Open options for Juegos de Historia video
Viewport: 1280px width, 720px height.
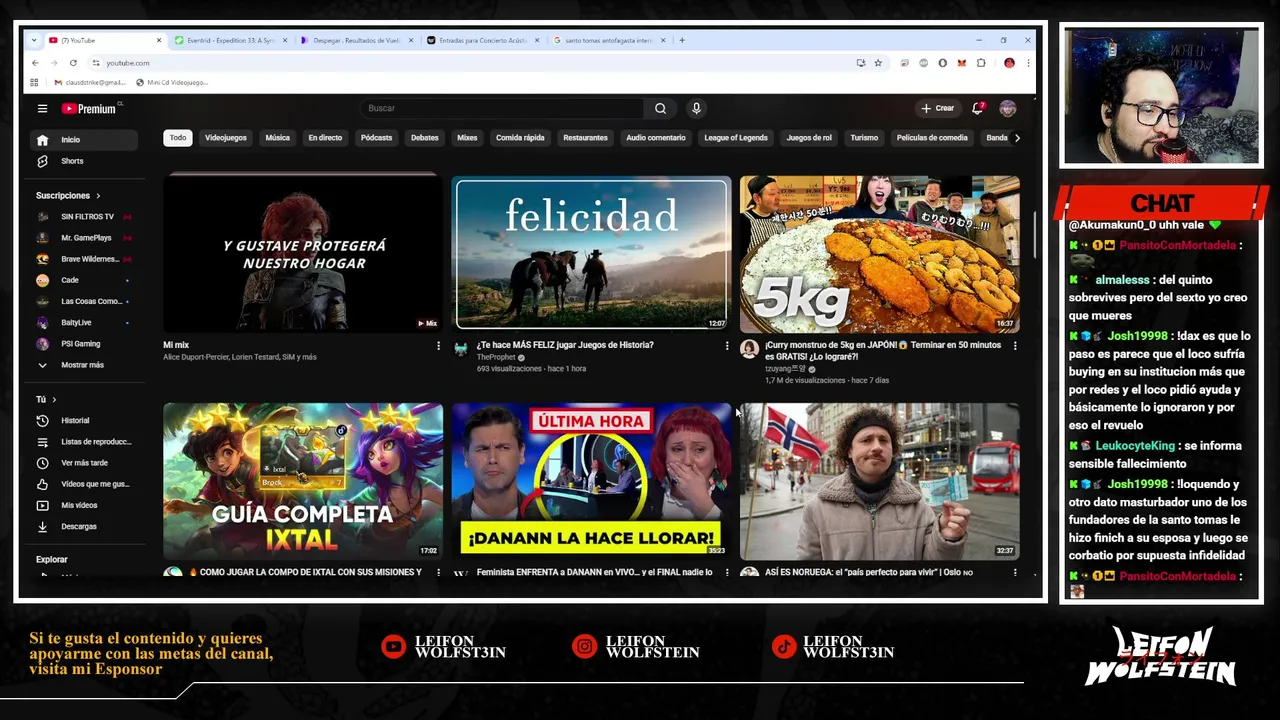coord(727,346)
